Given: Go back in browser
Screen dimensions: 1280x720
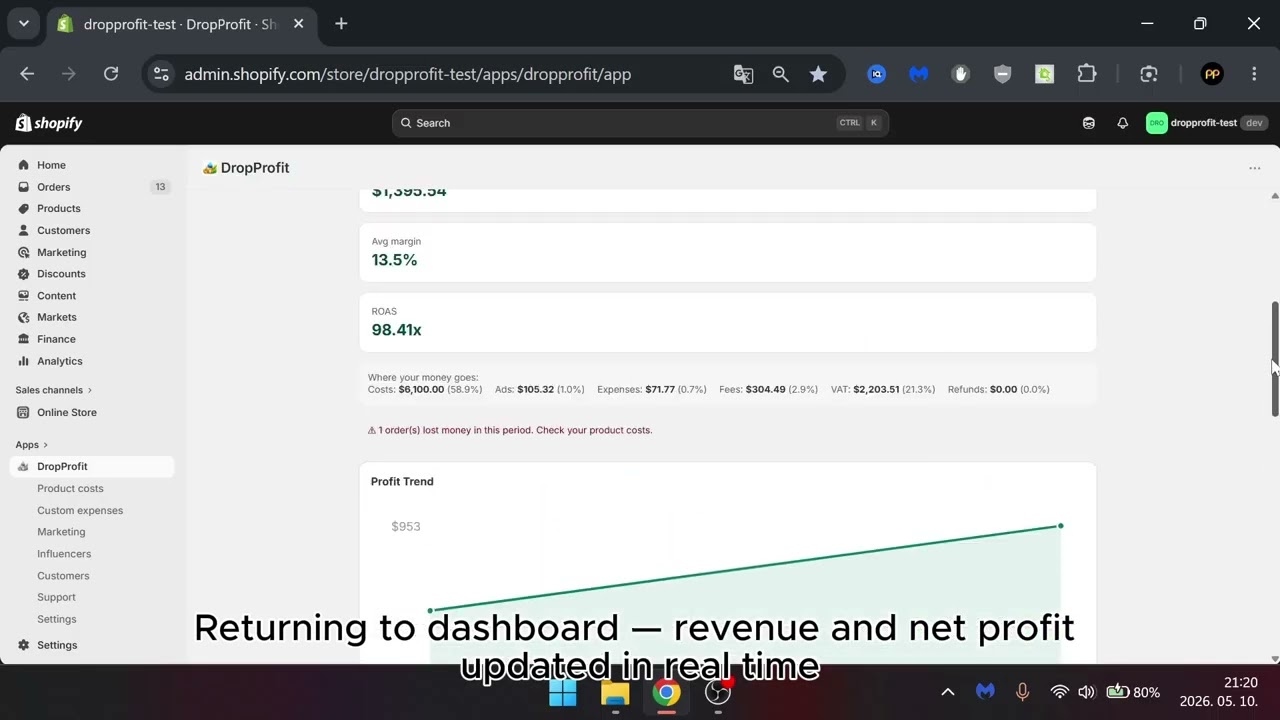Looking at the screenshot, I should 27,74.
